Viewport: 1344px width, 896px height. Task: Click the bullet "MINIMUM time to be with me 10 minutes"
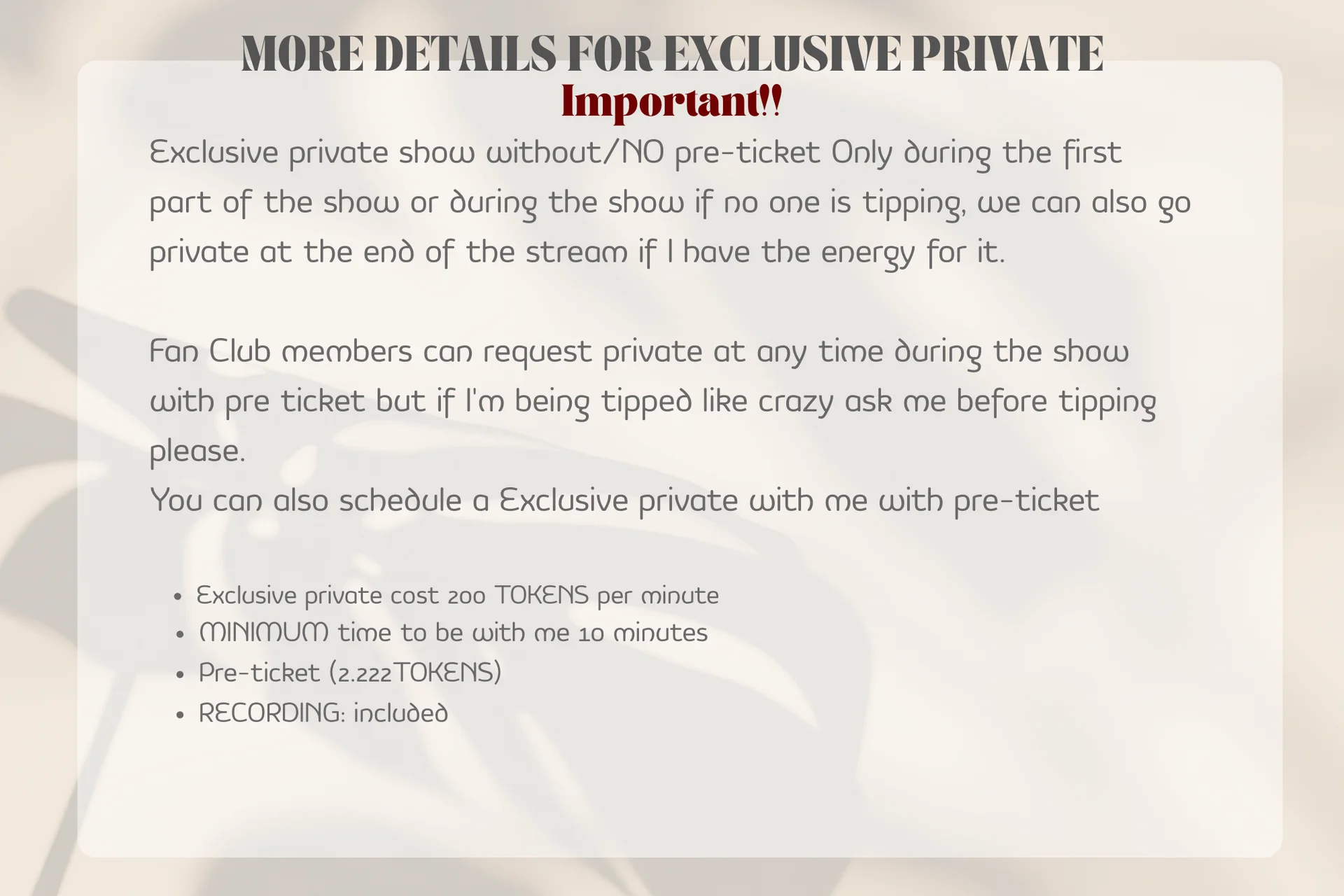[x=453, y=633]
